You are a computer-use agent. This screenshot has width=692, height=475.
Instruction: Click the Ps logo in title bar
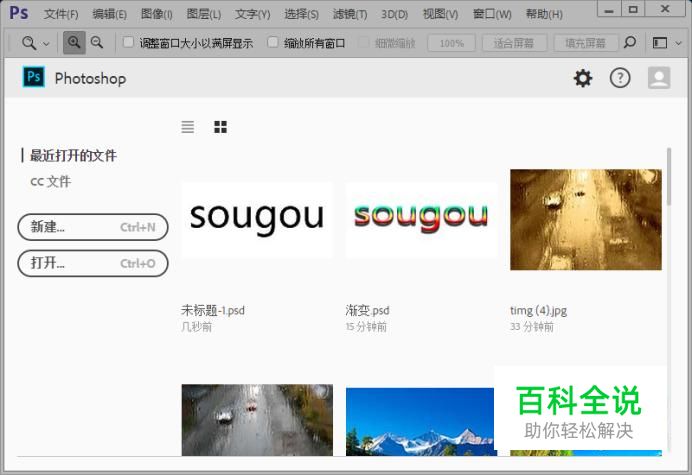coord(19,12)
